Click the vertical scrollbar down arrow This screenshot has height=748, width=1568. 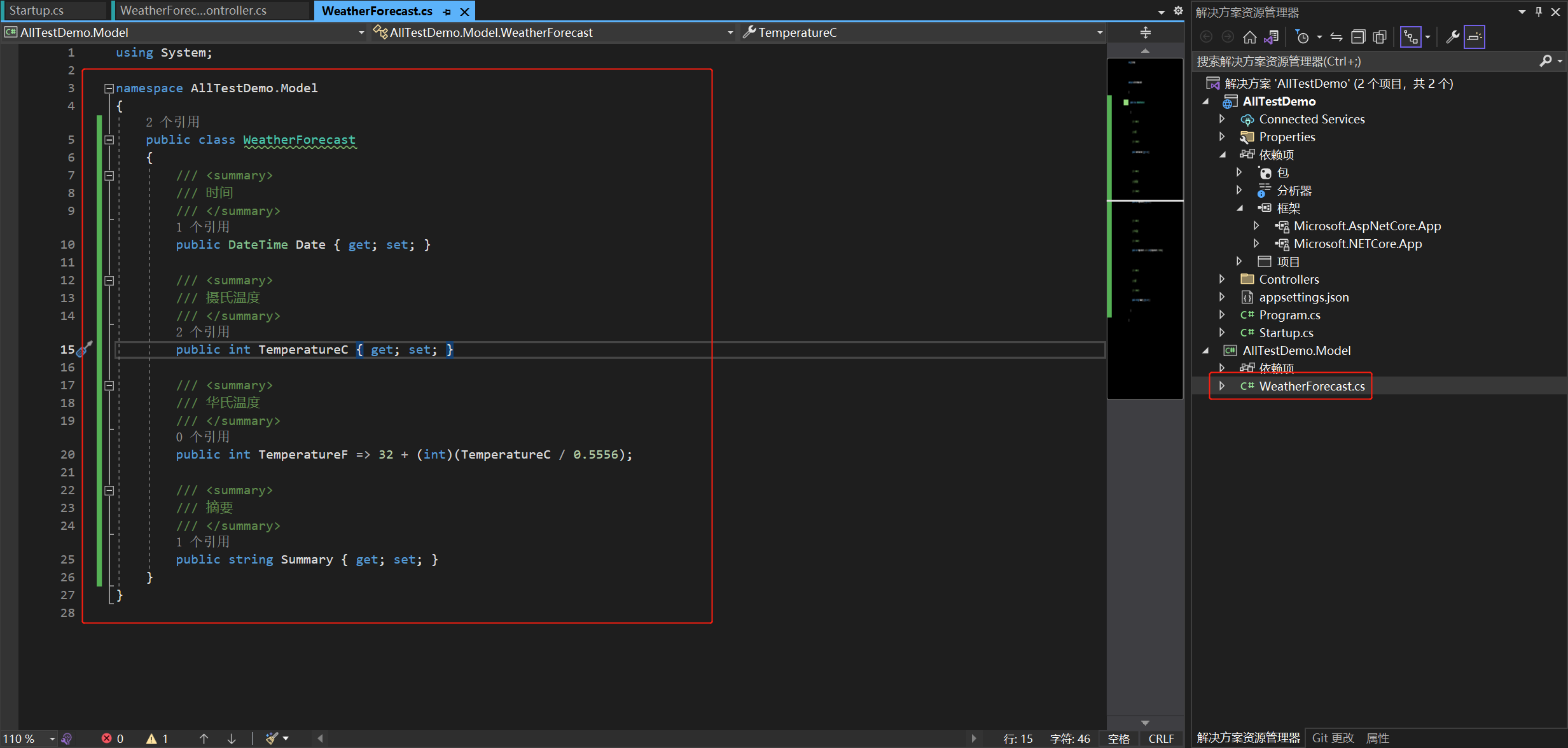(1145, 723)
